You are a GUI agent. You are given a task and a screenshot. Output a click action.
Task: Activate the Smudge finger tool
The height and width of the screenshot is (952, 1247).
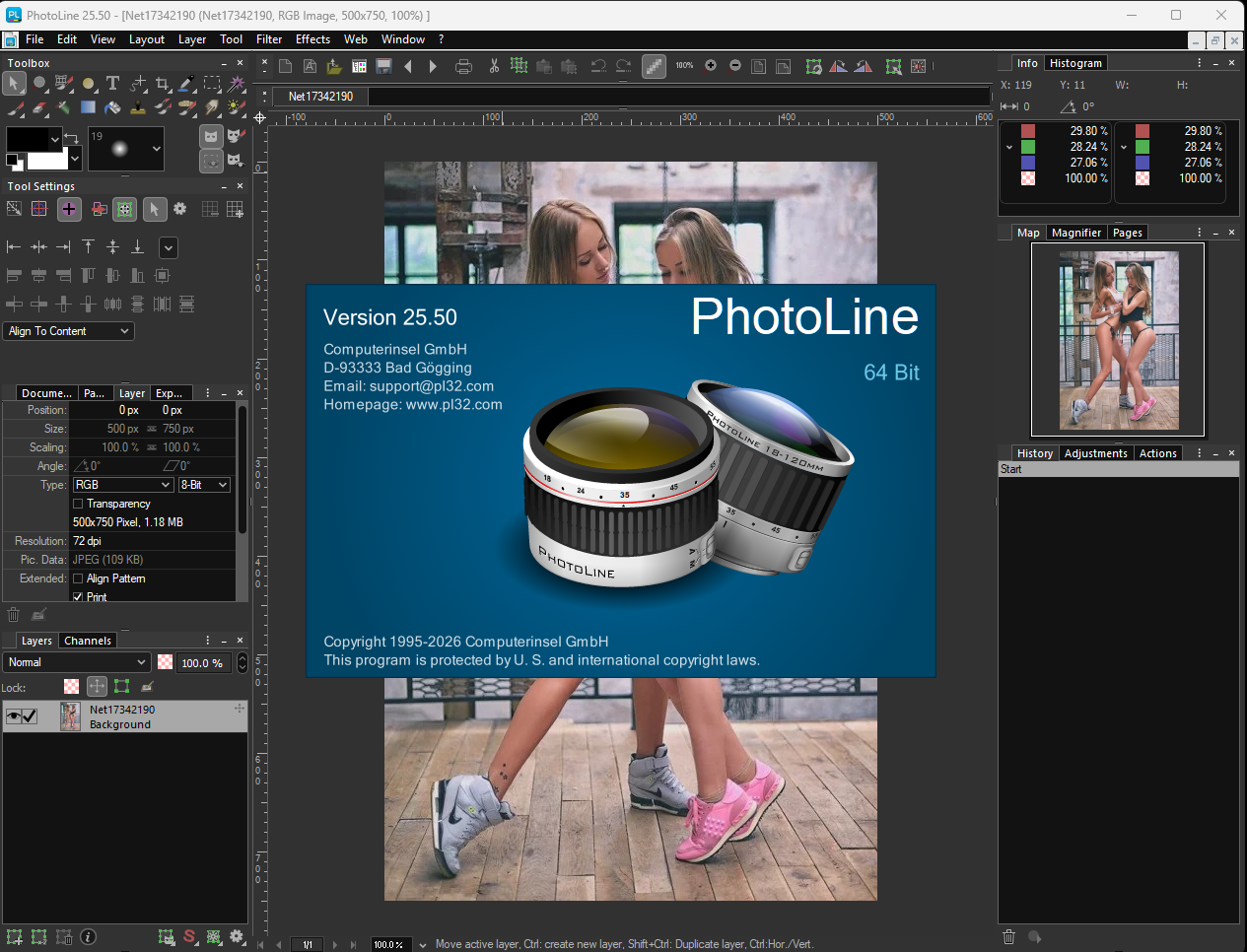212,107
